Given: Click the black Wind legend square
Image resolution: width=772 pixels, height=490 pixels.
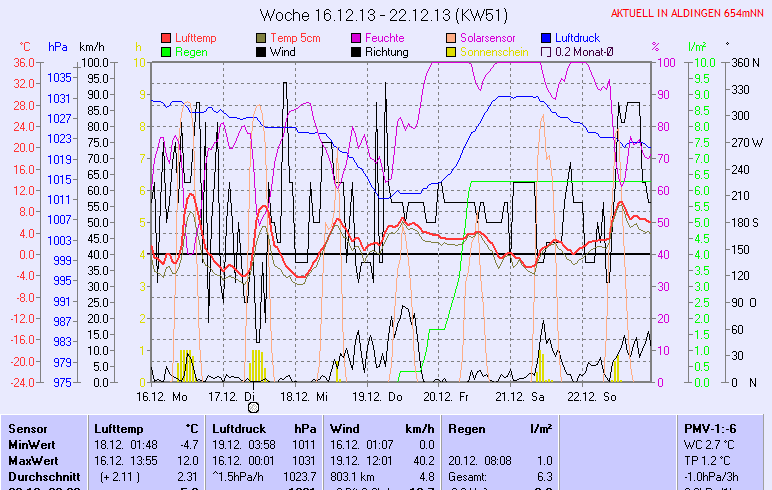Looking at the screenshot, I should tap(261, 51).
